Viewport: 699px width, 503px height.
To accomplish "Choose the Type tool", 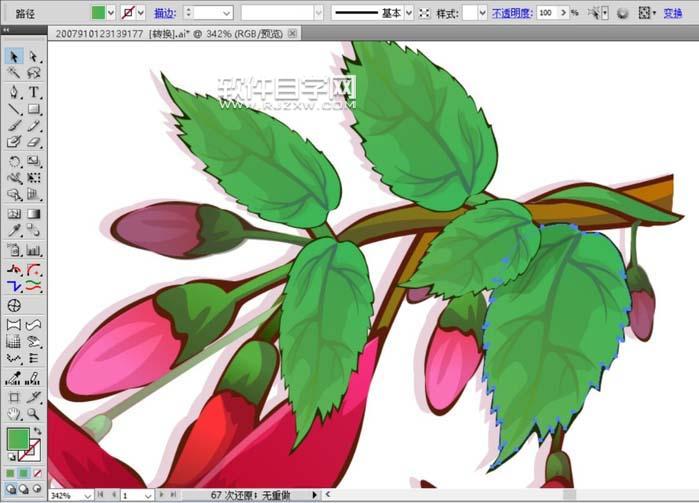I will point(34,92).
